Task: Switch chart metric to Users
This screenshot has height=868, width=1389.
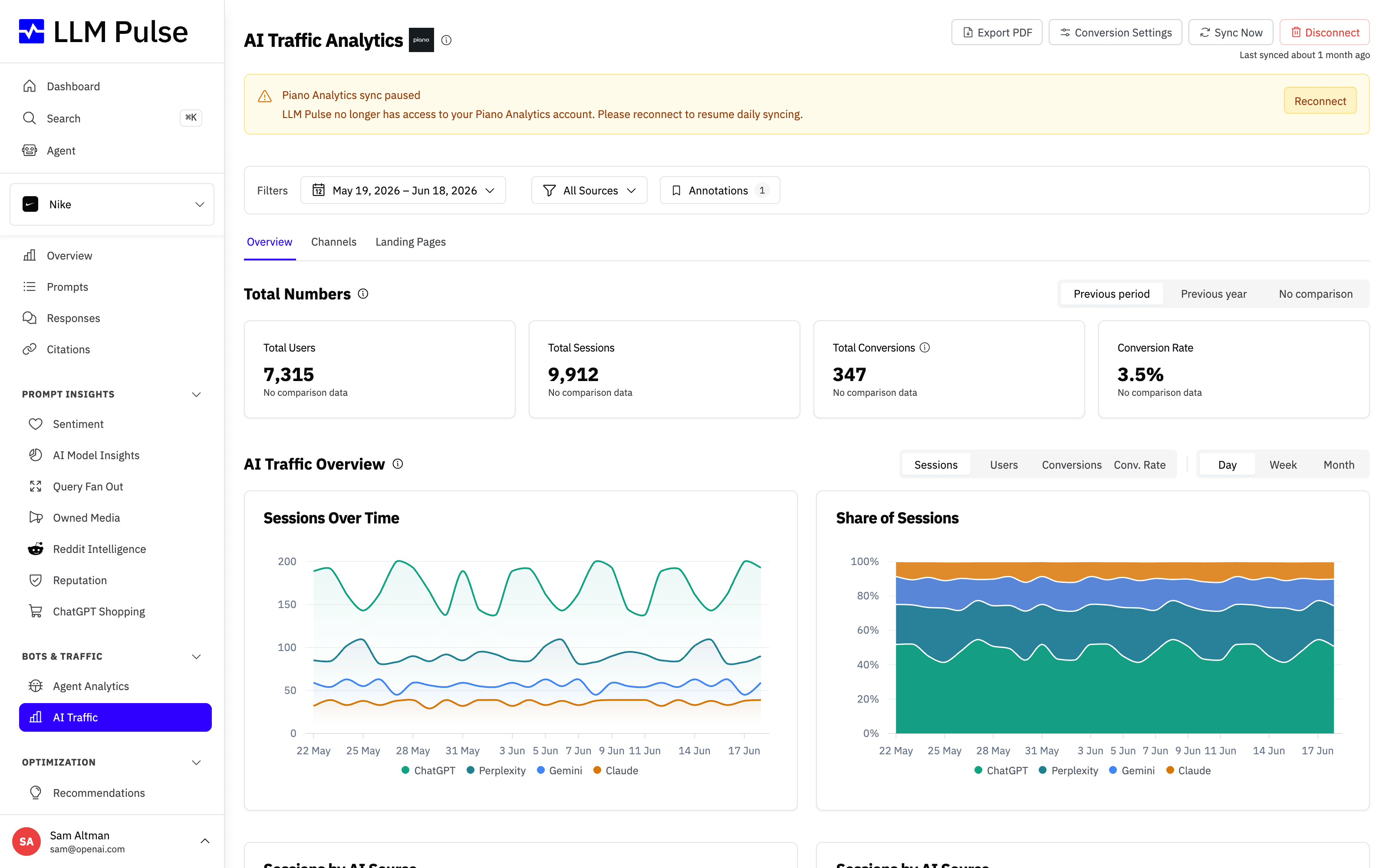Action: tap(1003, 464)
